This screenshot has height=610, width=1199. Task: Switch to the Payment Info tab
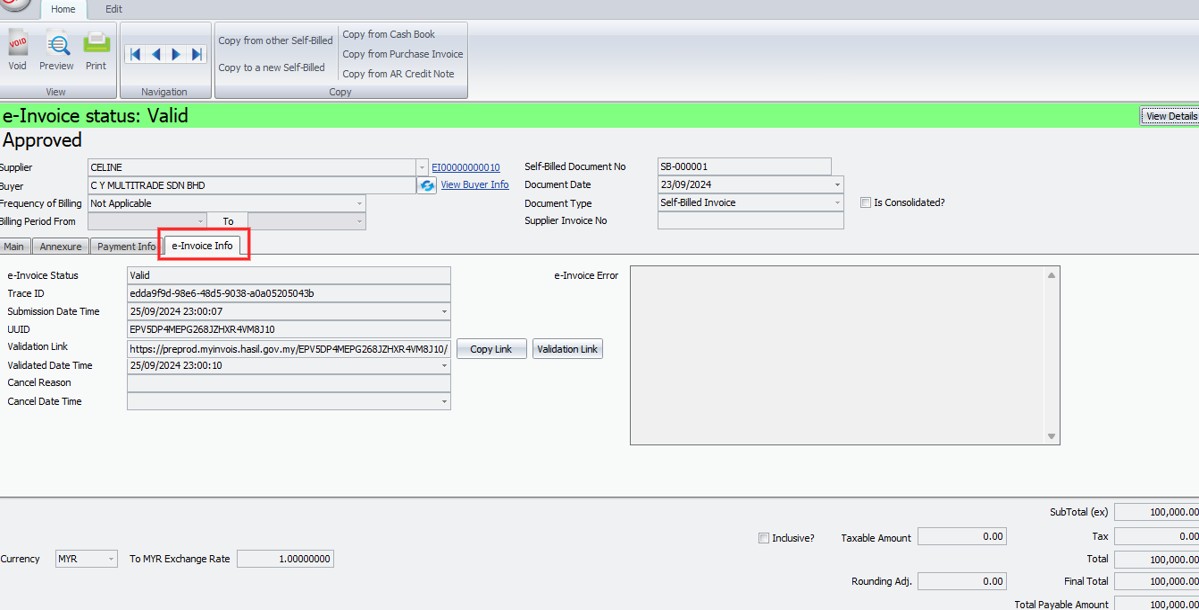tap(126, 246)
